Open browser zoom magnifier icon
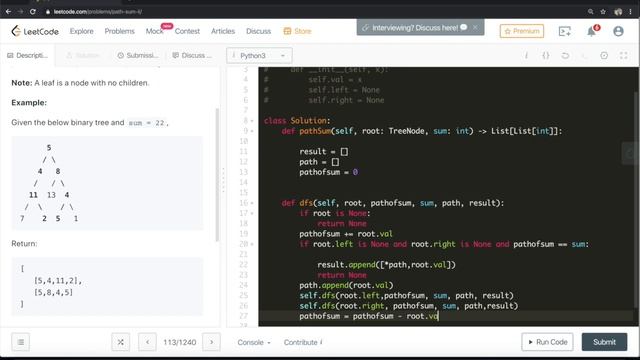640x360 pixels. click(591, 11)
